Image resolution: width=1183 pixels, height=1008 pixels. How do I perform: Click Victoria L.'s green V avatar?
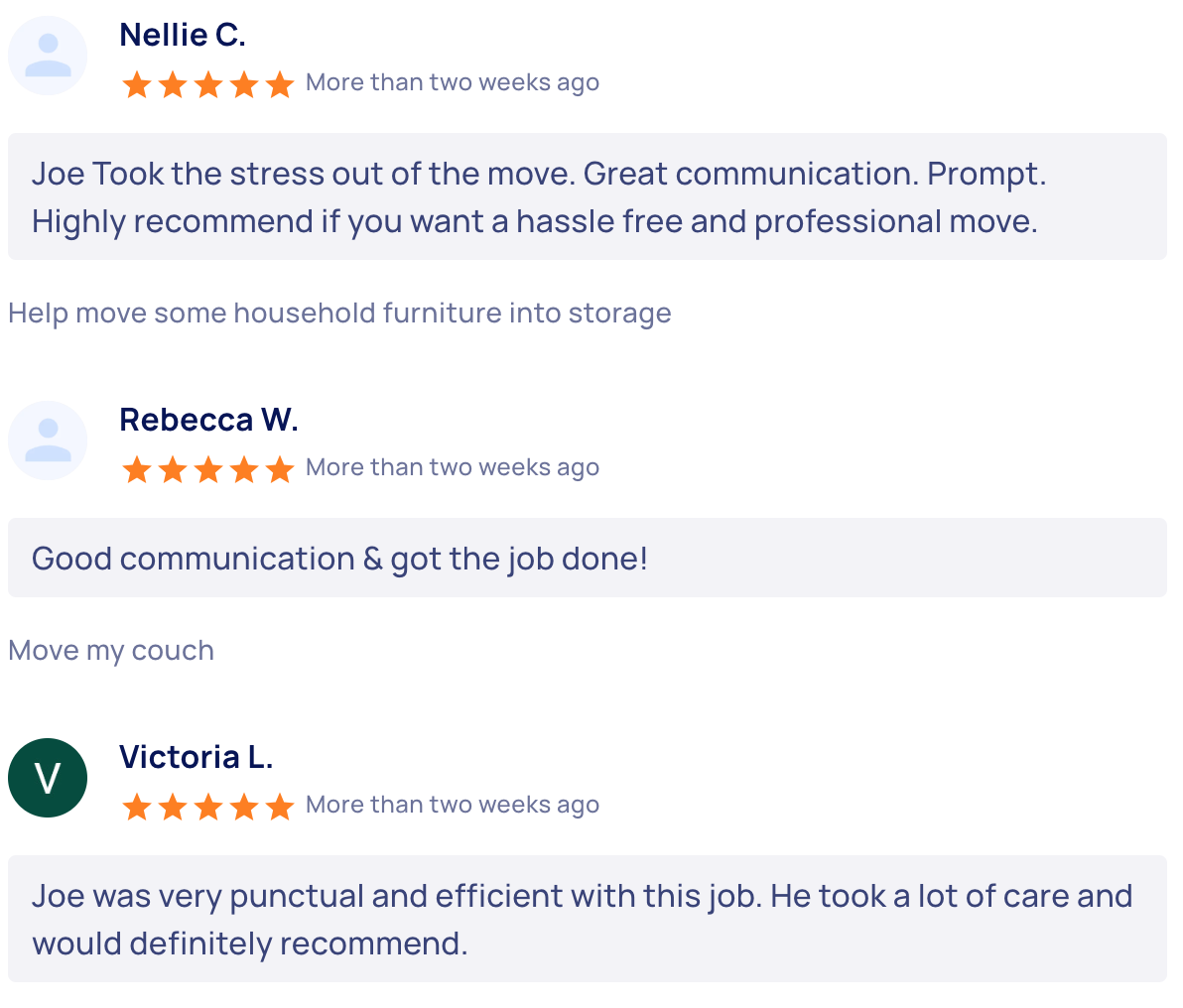(x=48, y=778)
